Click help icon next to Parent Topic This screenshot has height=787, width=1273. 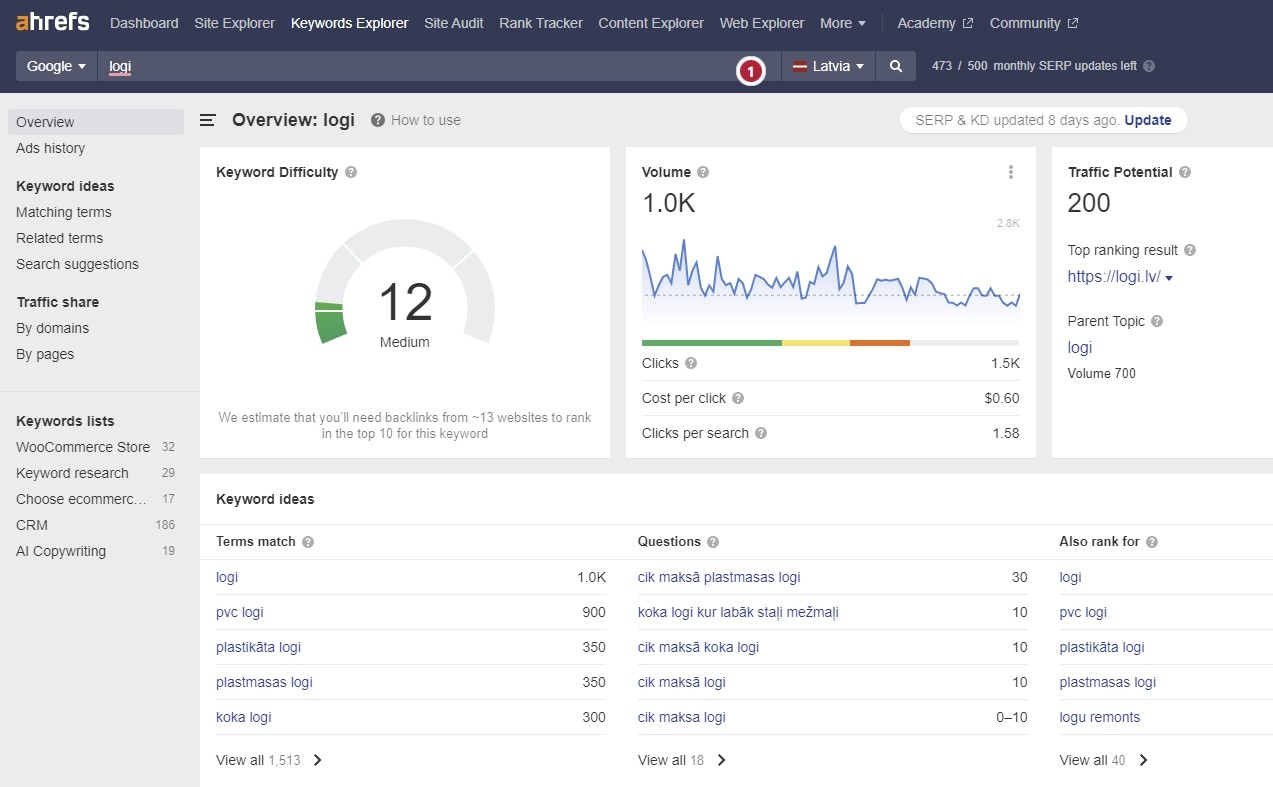(1157, 321)
